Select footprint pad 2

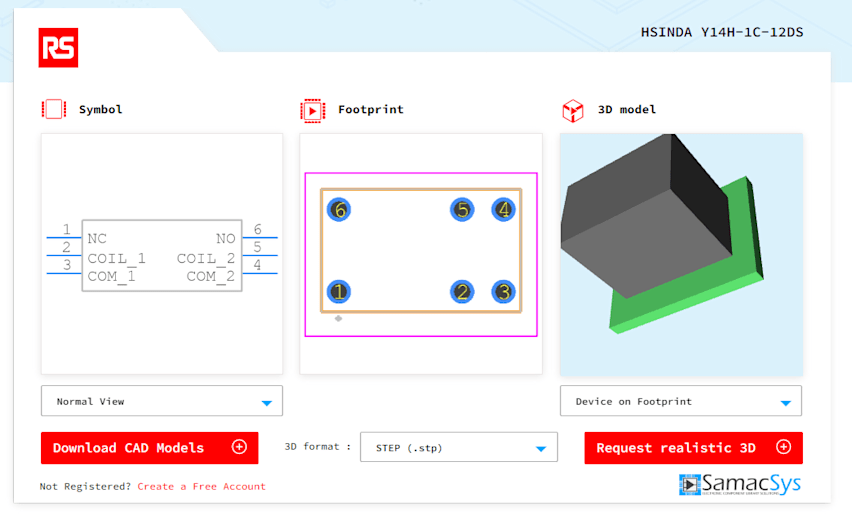click(462, 292)
